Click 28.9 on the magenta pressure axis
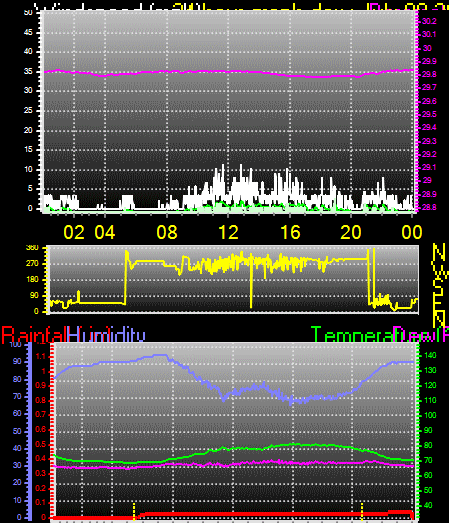Screen dimensions: 449x523 (429, 194)
